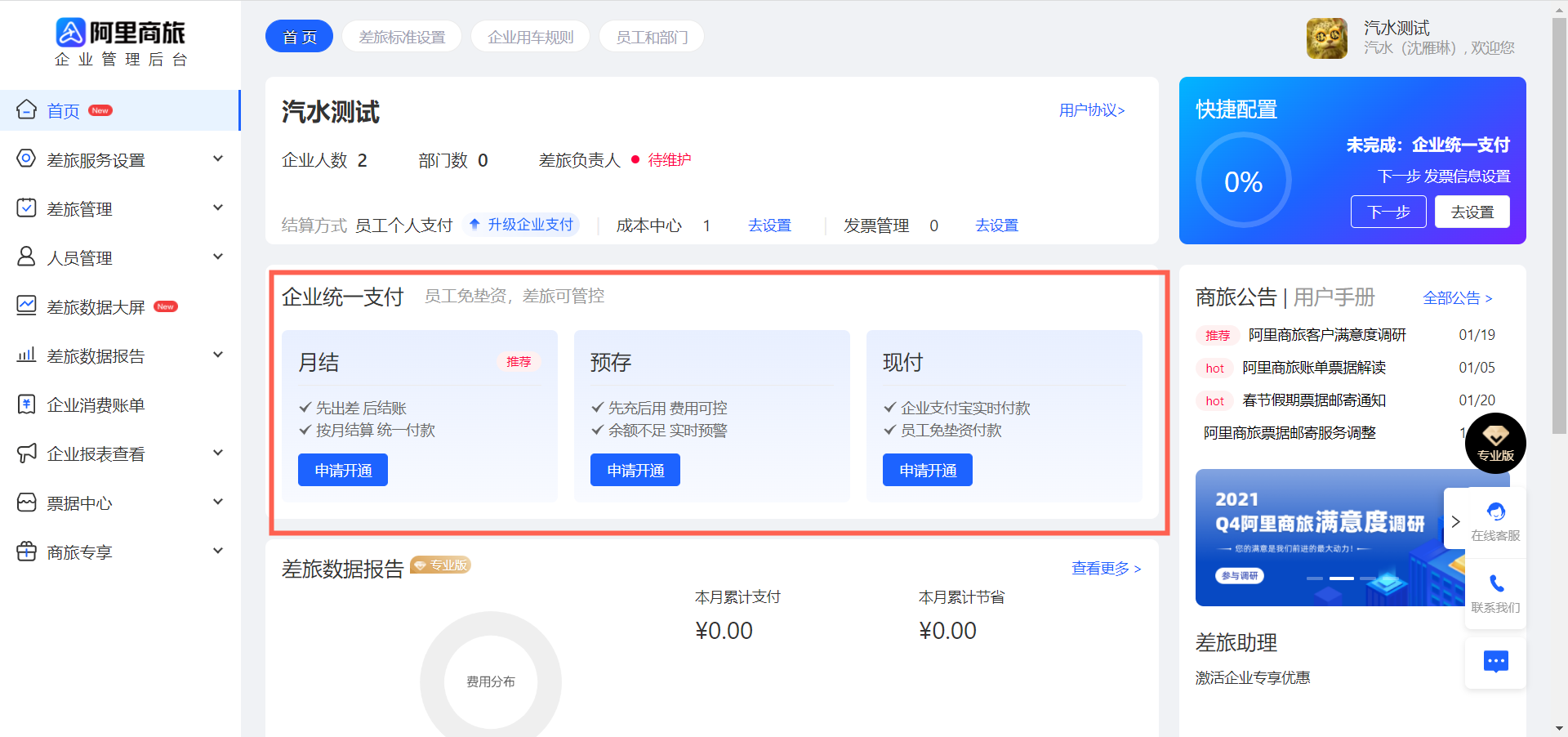Click 申请开通 under 预存
This screenshot has width=1568, height=737.
point(635,470)
